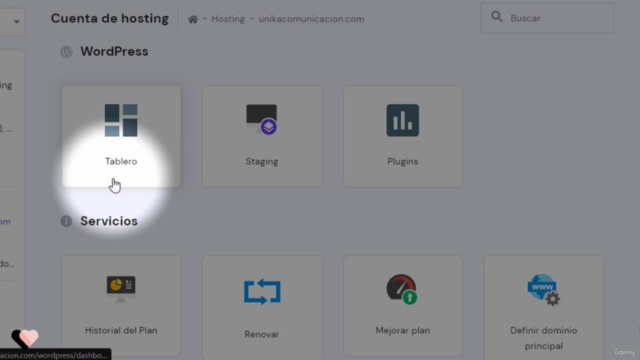Select the Renovar label
The image size is (640, 360).
point(262,334)
